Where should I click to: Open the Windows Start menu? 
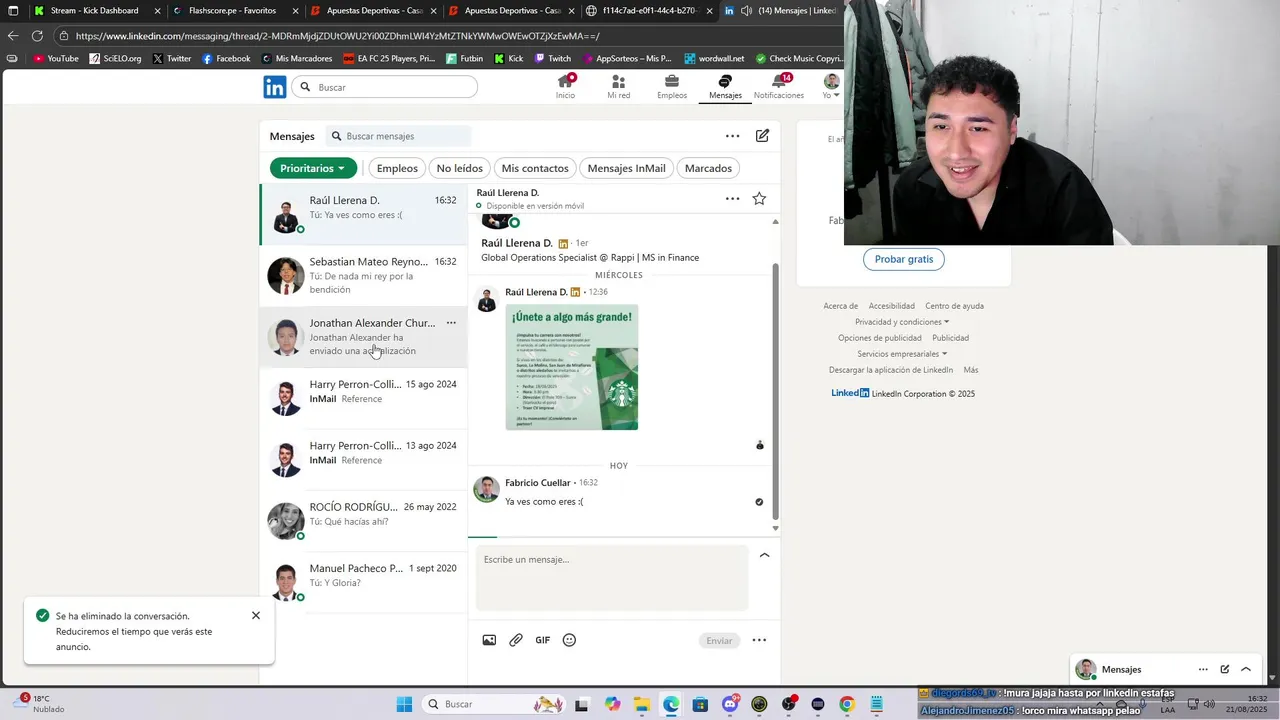click(404, 704)
